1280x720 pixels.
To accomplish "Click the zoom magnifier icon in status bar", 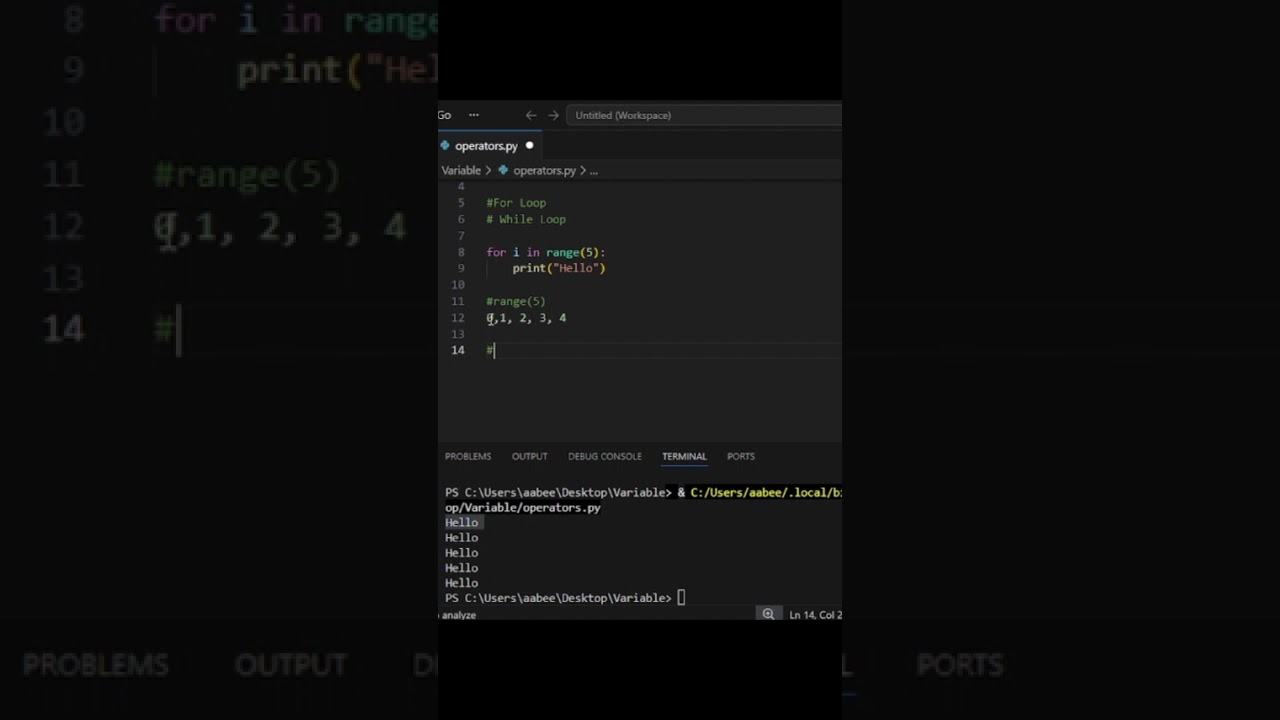I will pyautogui.click(x=768, y=614).
